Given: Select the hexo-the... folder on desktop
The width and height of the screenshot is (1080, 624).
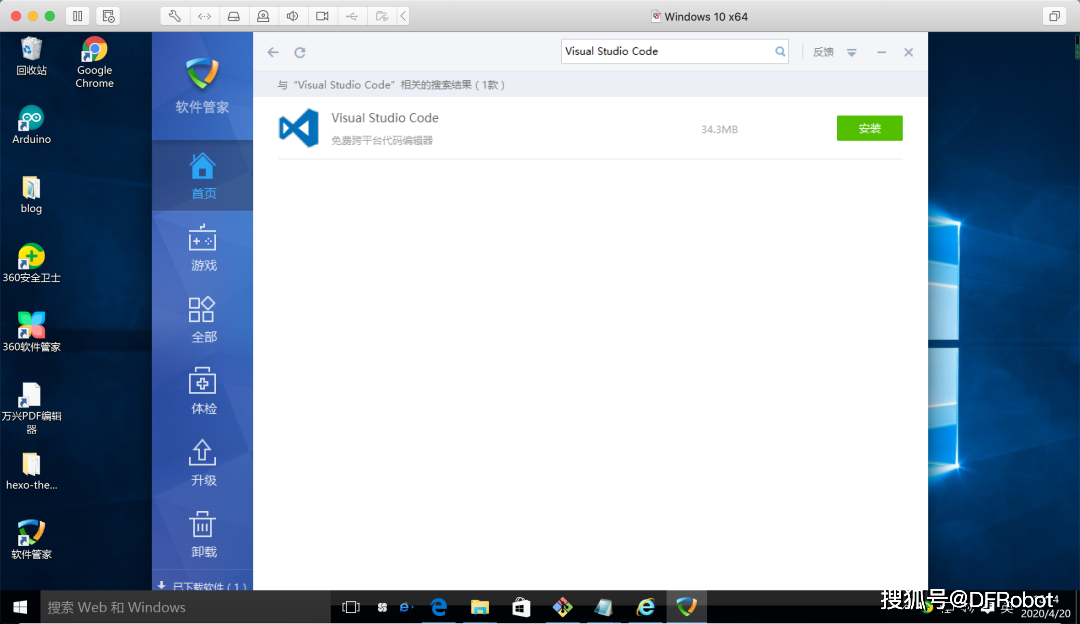Looking at the screenshot, I should [x=31, y=472].
